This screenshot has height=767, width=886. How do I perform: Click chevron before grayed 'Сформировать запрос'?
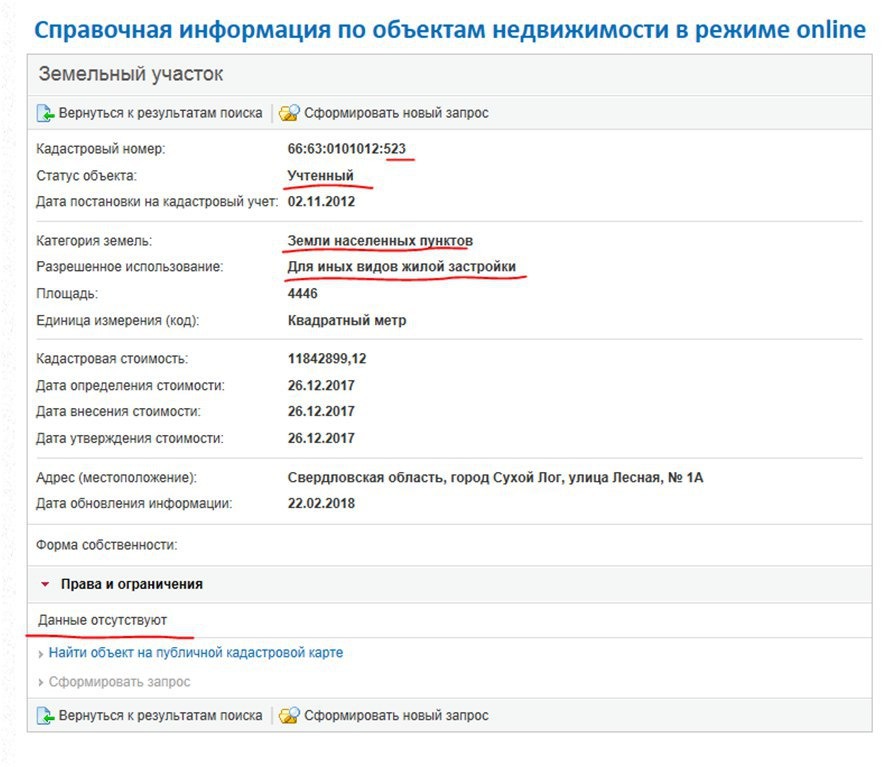40,682
